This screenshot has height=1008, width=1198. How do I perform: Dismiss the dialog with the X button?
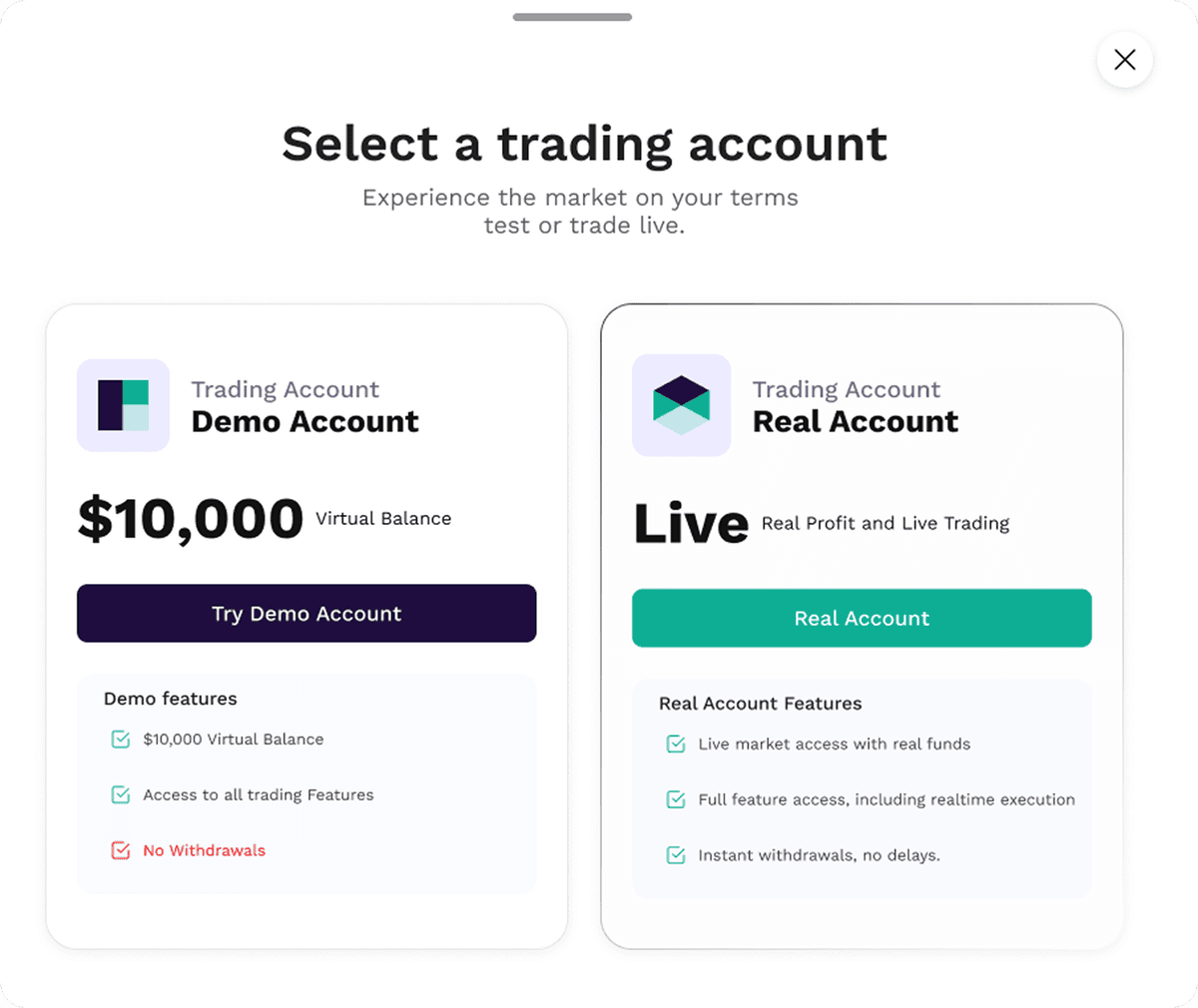click(1124, 60)
